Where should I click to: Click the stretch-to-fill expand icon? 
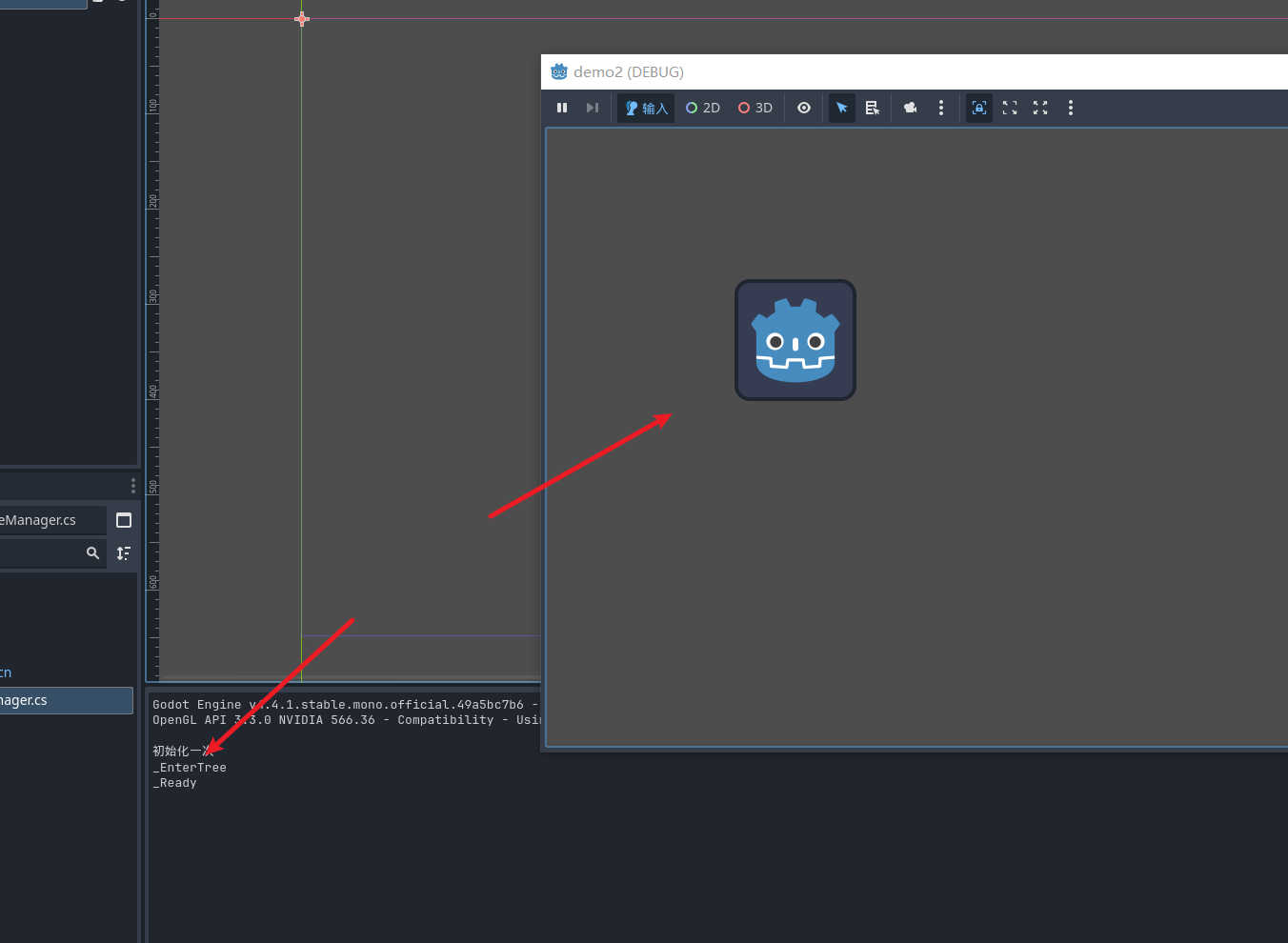pos(1040,108)
